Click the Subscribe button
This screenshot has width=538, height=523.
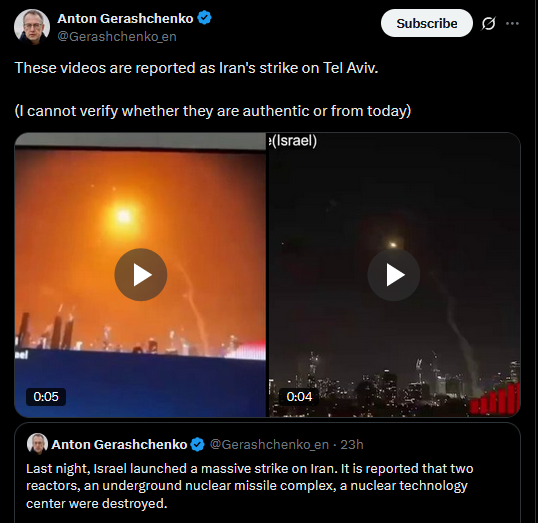426,23
